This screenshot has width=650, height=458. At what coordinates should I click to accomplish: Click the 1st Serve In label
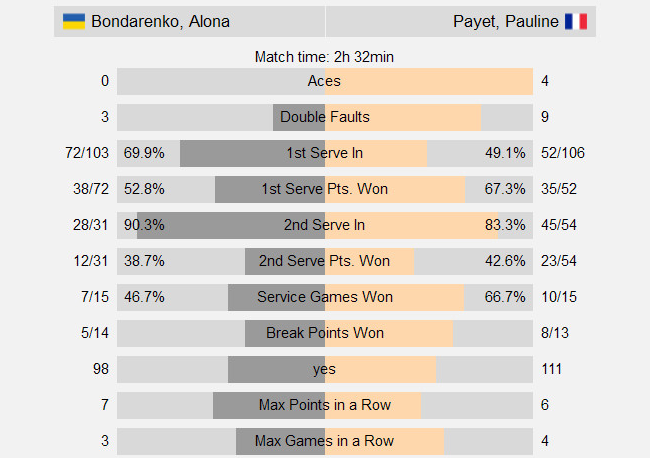click(x=325, y=153)
